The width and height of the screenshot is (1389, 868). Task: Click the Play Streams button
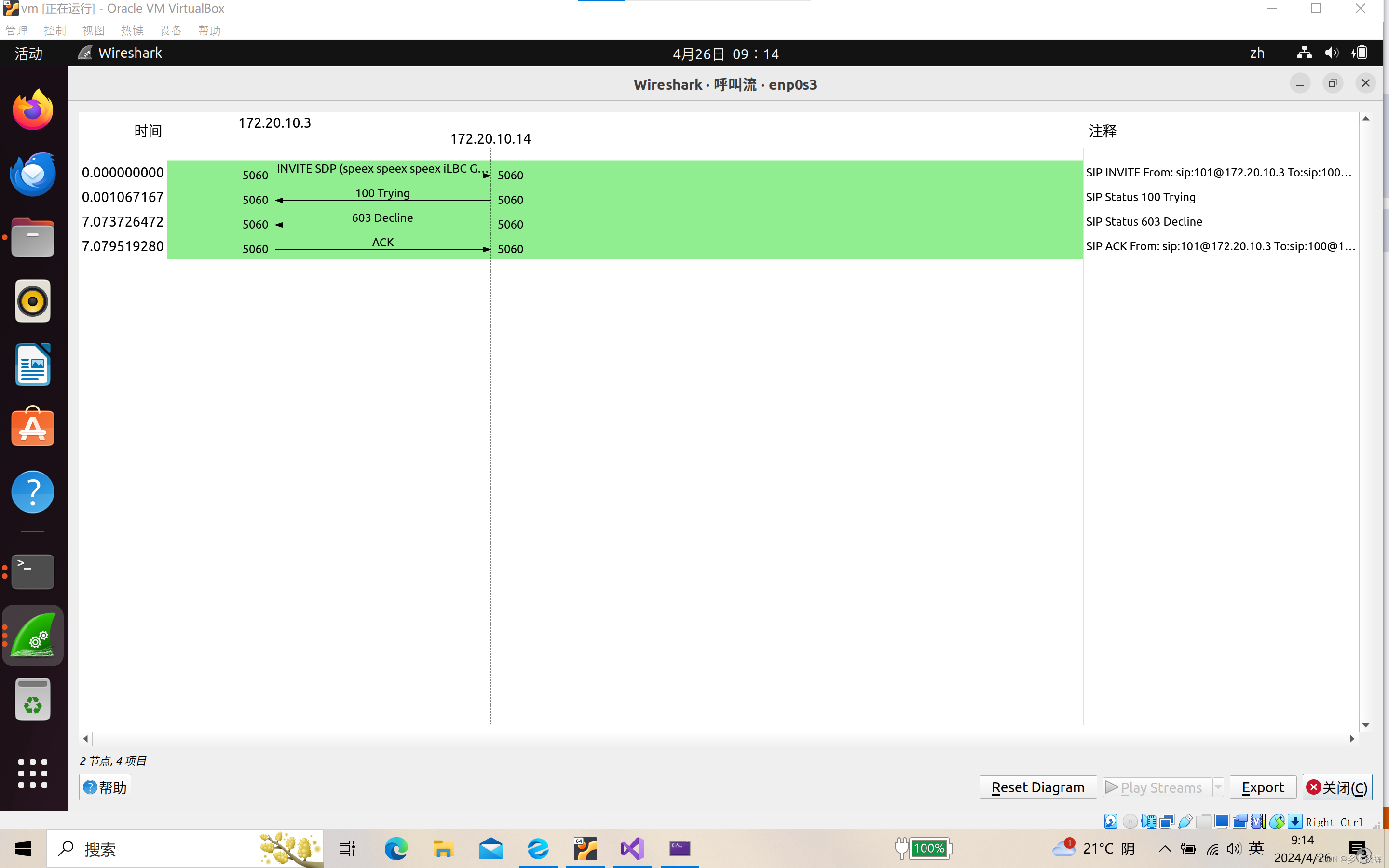[x=1161, y=787]
